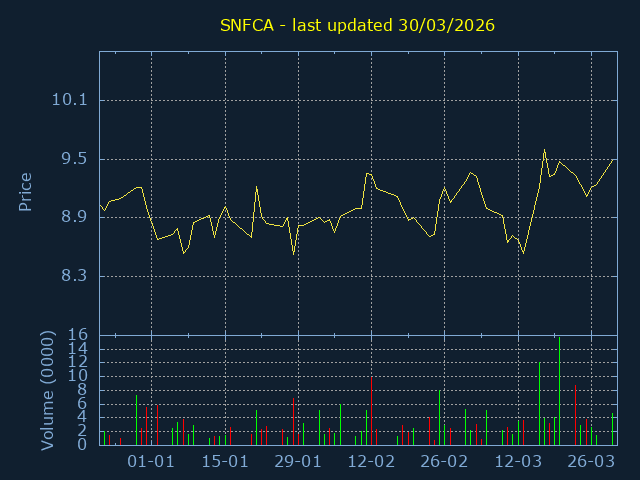This screenshot has width=640, height=480.
Task: Click the 9.5 price axis label
Action: tap(74, 159)
